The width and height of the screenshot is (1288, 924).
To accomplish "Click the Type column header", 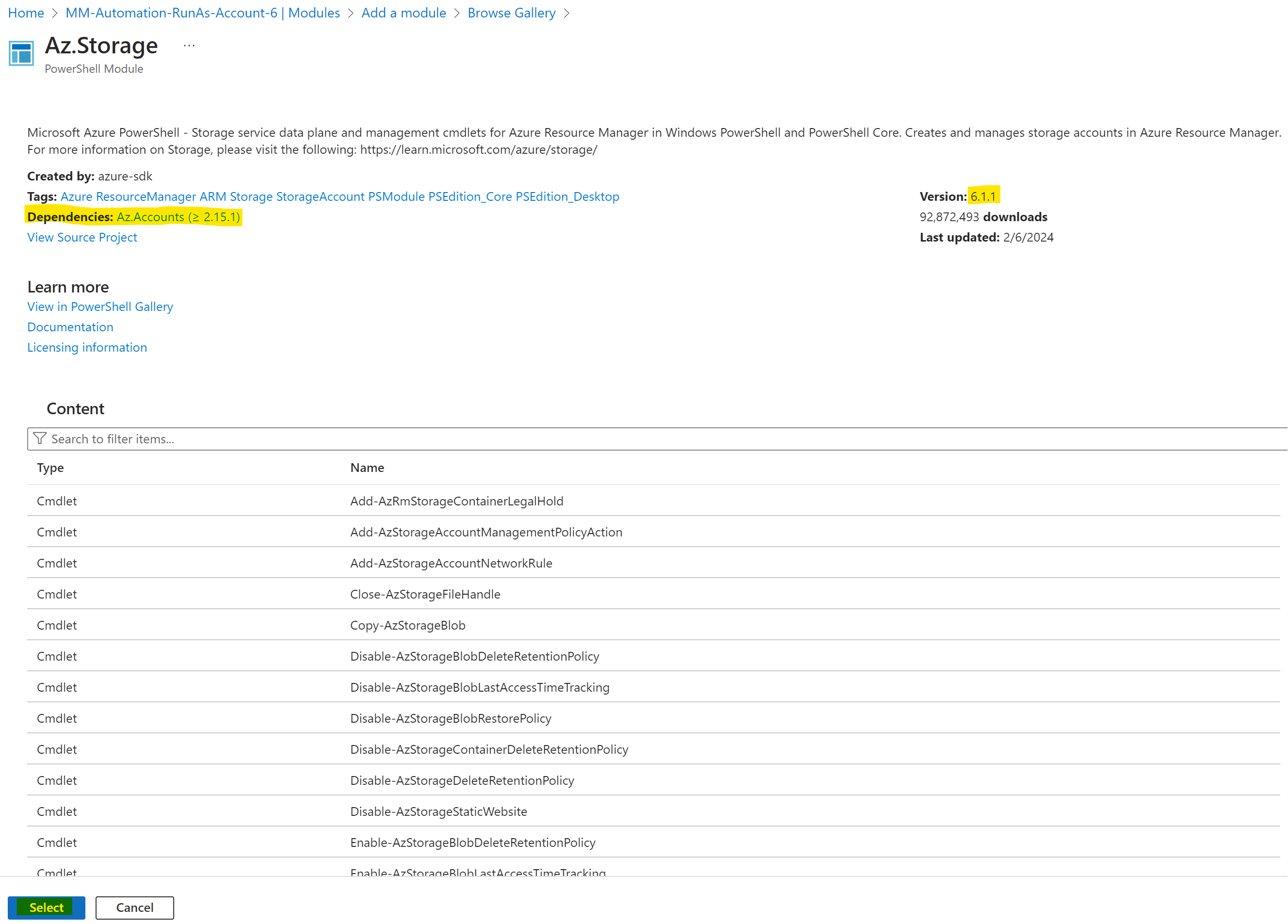I will [x=50, y=468].
